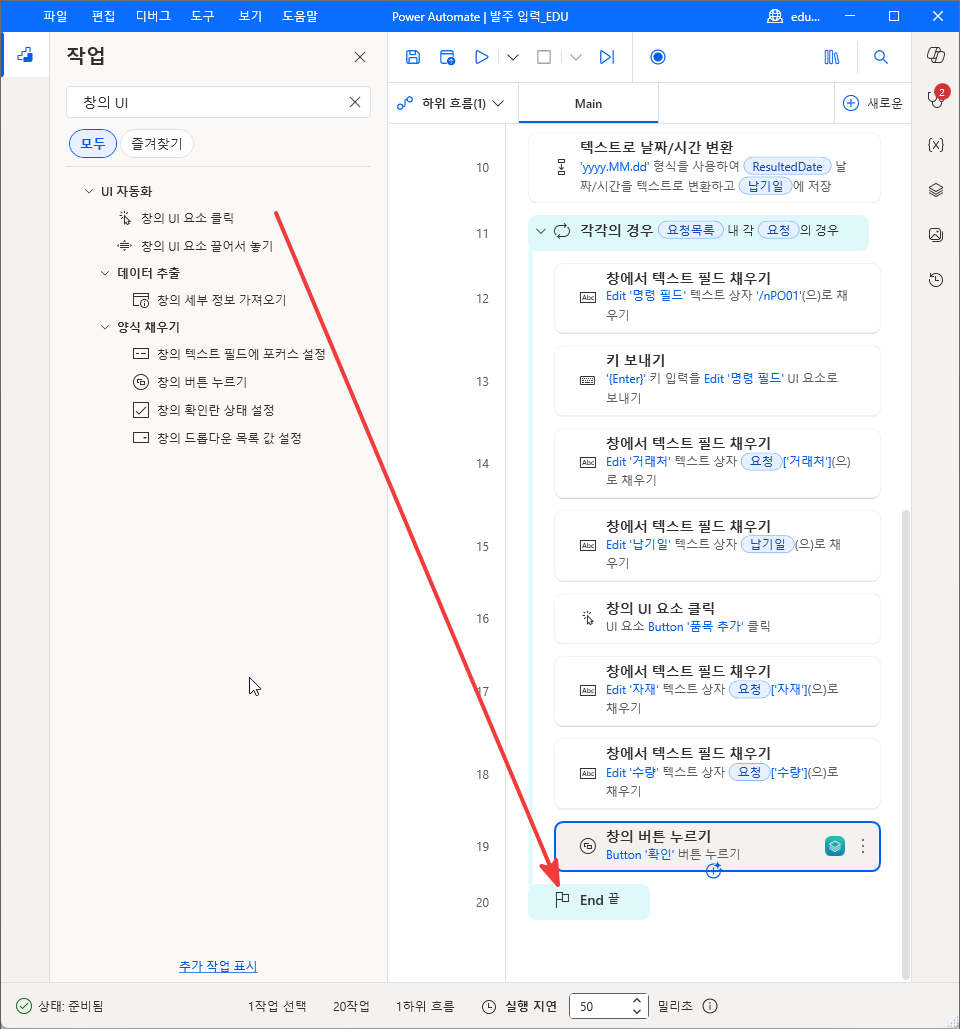Viewport: 960px width, 1029px height.
Task: Run the flow with the play button
Action: pyautogui.click(x=481, y=57)
